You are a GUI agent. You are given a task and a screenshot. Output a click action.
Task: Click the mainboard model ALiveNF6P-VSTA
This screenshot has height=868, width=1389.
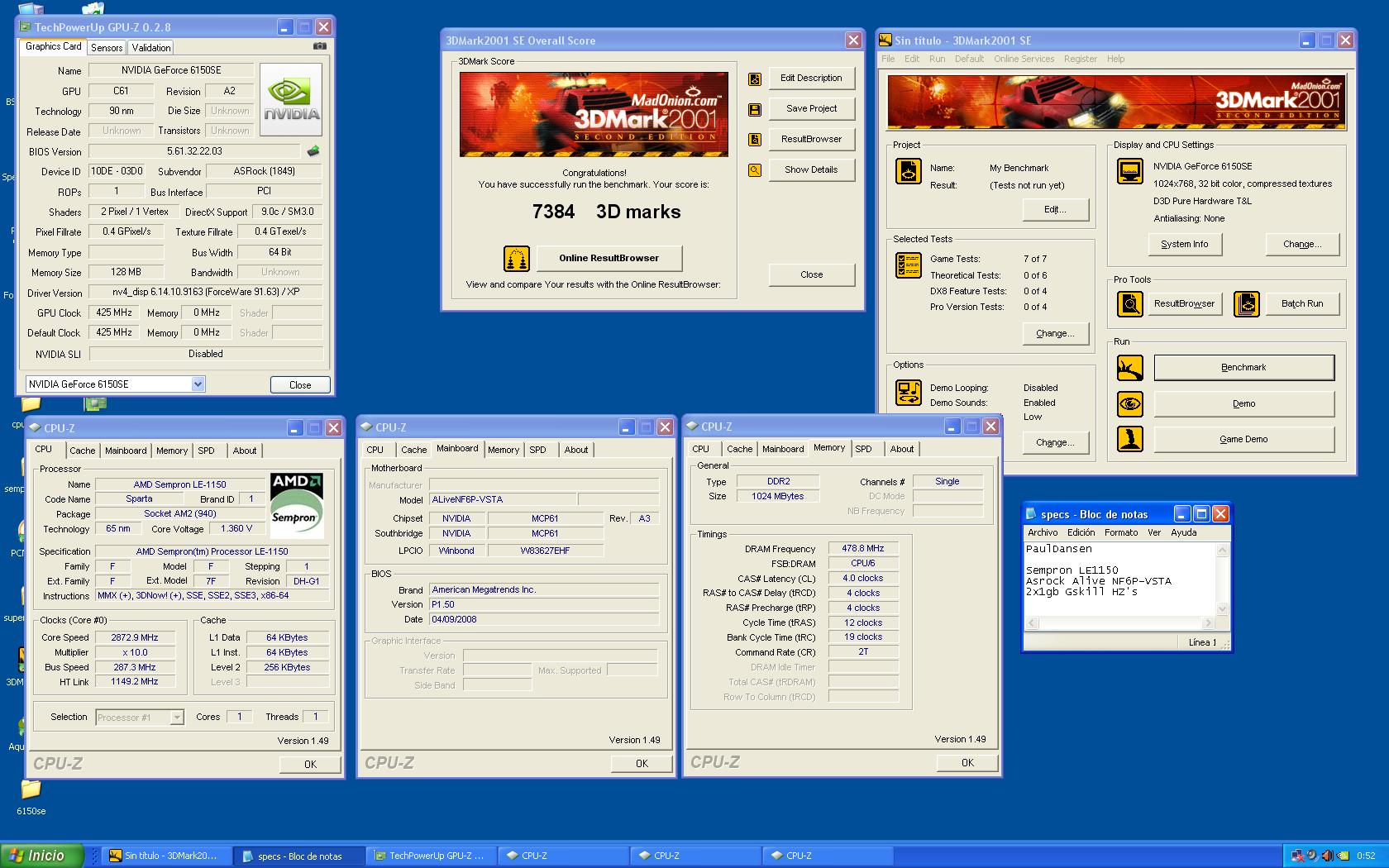(x=502, y=500)
